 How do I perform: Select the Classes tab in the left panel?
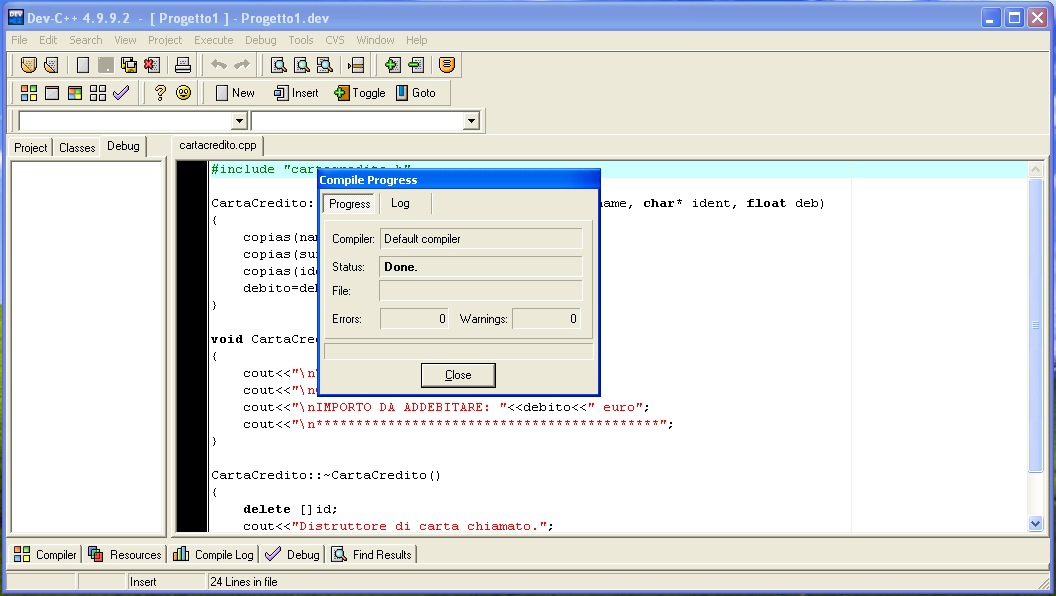click(77, 147)
